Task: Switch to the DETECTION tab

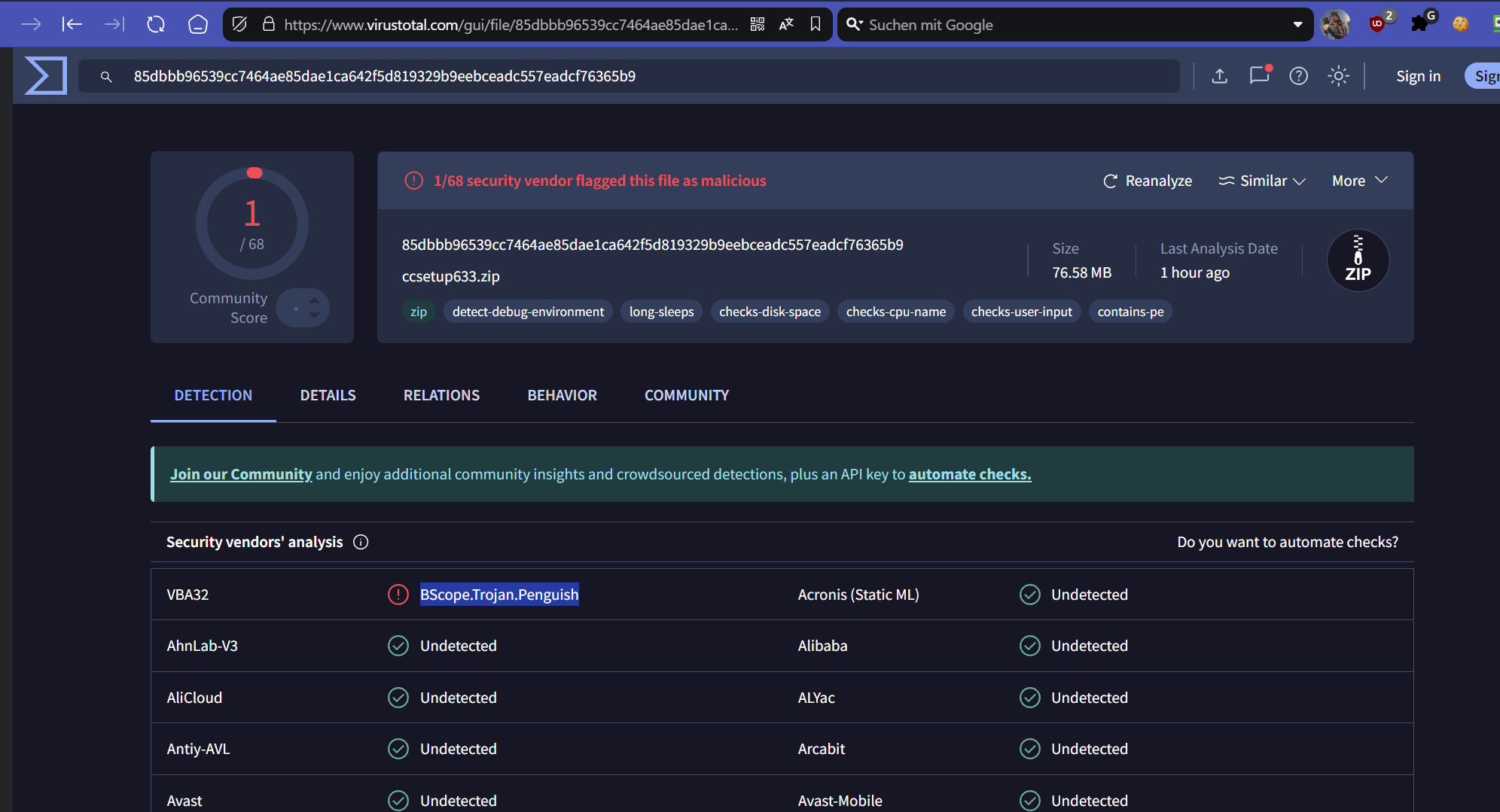Action: tap(213, 395)
